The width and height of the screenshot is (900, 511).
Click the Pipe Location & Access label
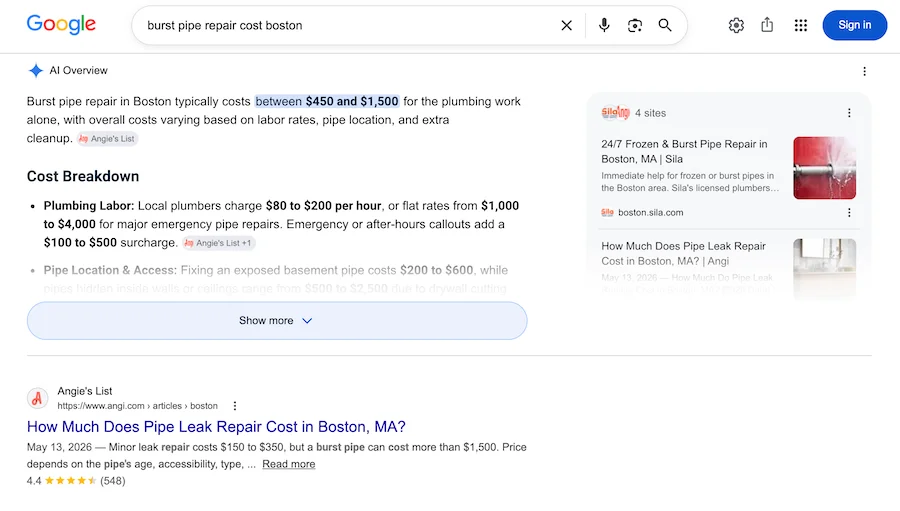(x=110, y=270)
